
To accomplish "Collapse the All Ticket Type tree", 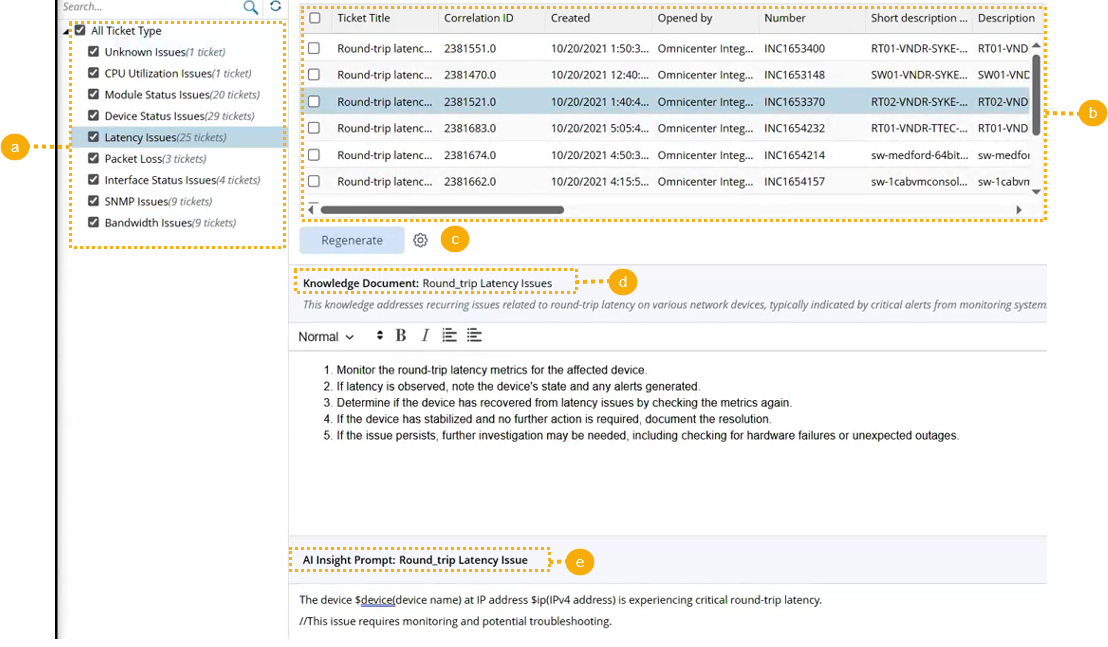I will (x=67, y=31).
